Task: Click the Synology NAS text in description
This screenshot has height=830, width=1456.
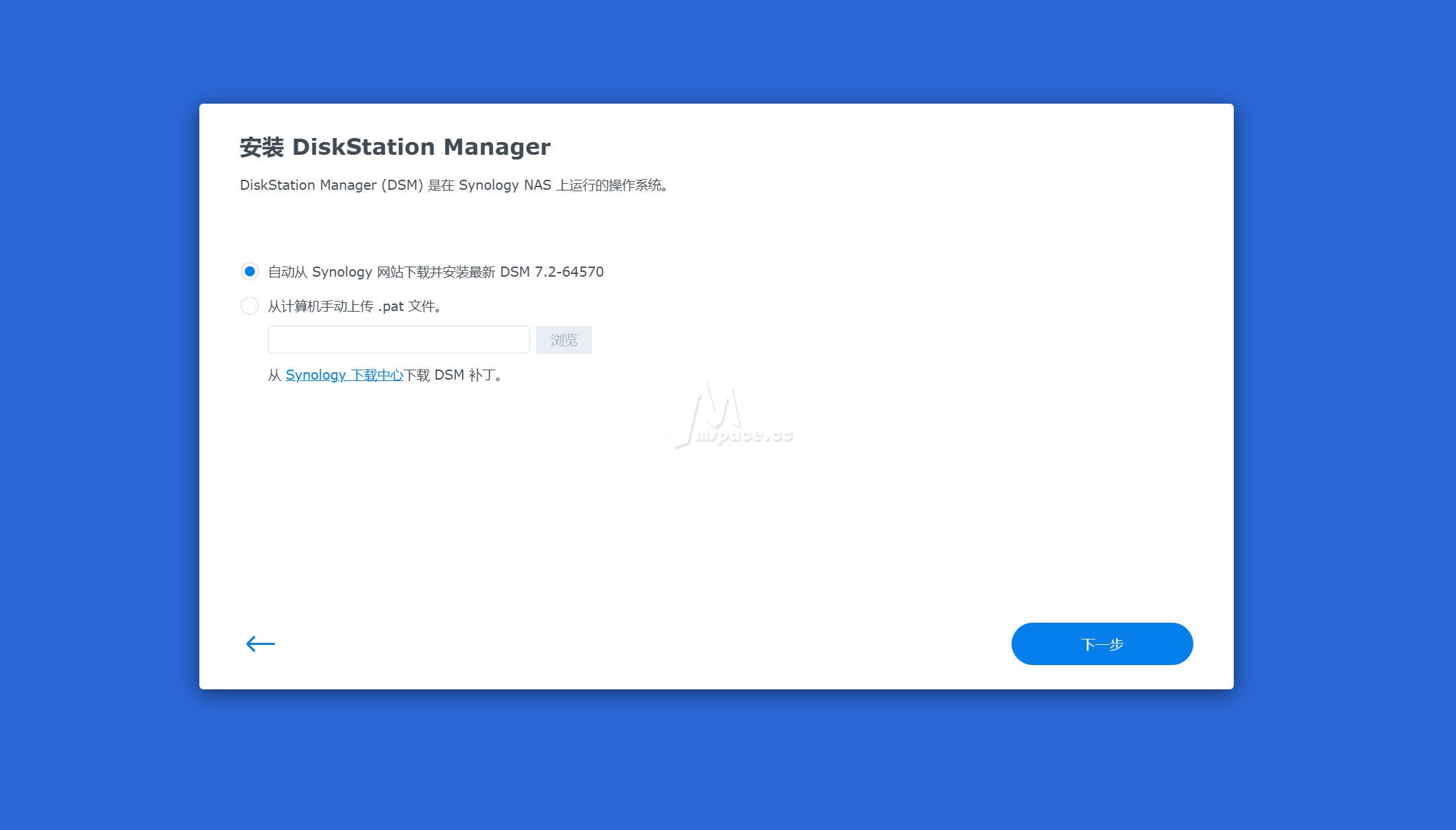Action: tap(504, 185)
